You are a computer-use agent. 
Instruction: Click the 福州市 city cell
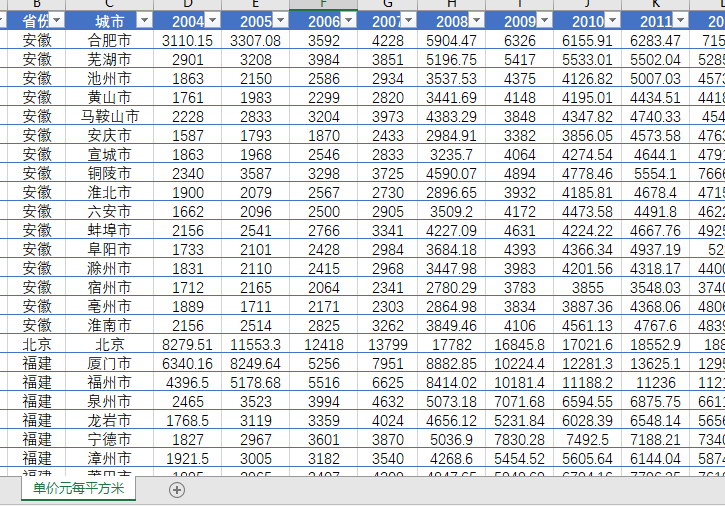110,382
